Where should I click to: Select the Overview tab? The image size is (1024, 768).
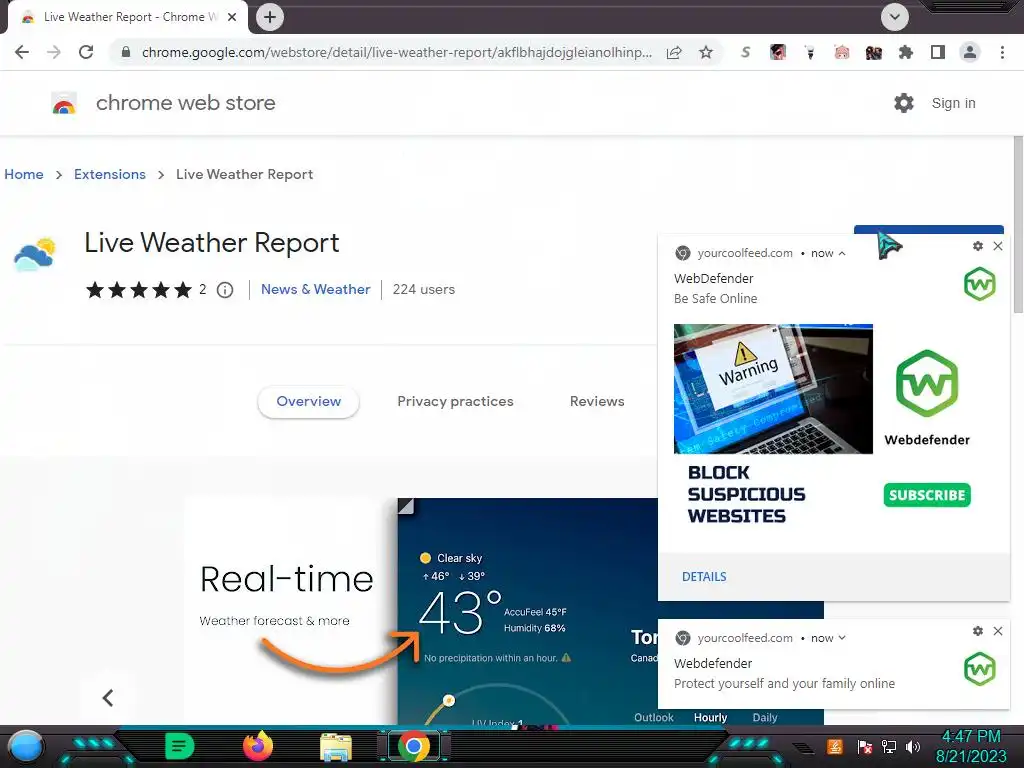tap(308, 402)
